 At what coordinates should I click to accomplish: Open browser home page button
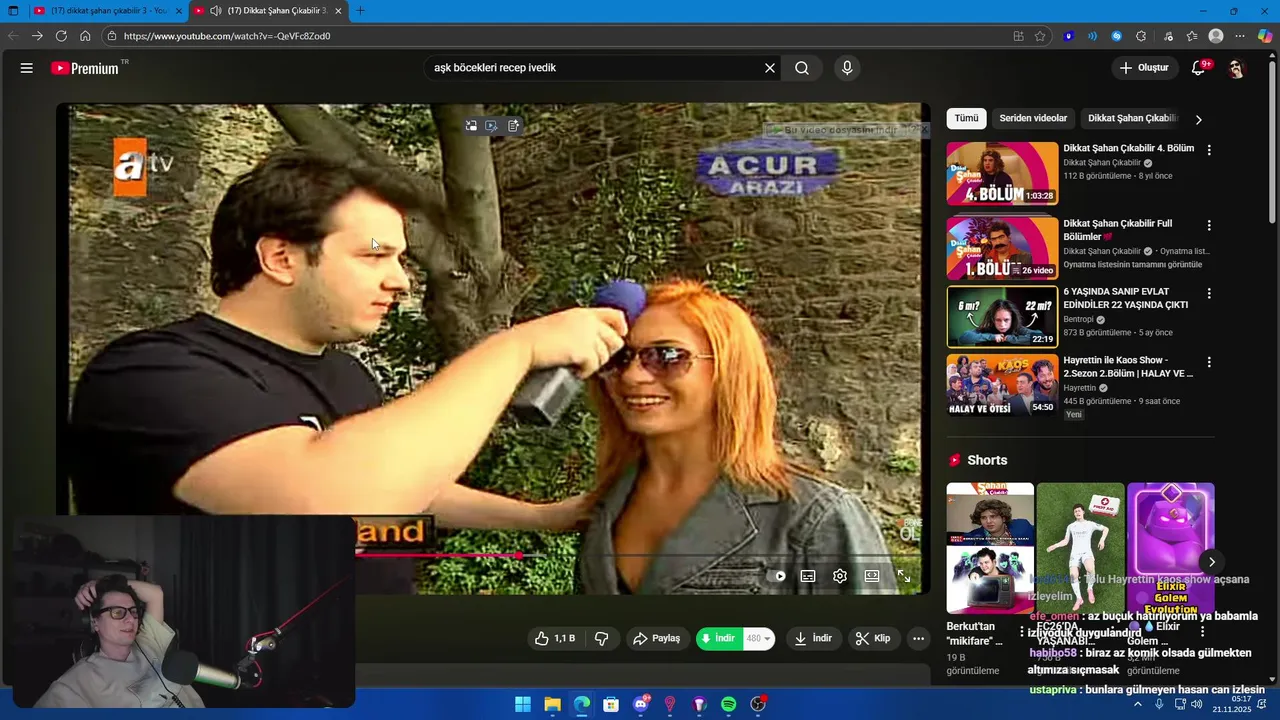click(x=85, y=36)
